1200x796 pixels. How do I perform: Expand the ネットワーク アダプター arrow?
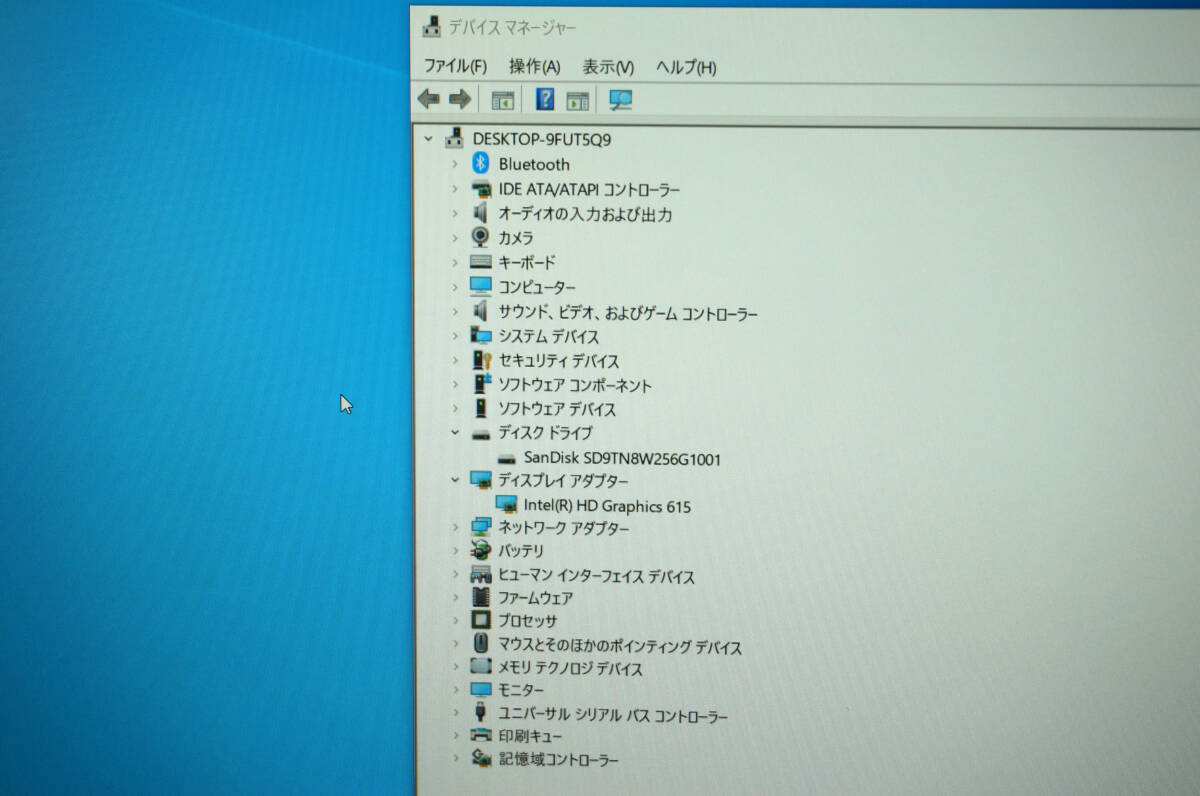pyautogui.click(x=454, y=527)
